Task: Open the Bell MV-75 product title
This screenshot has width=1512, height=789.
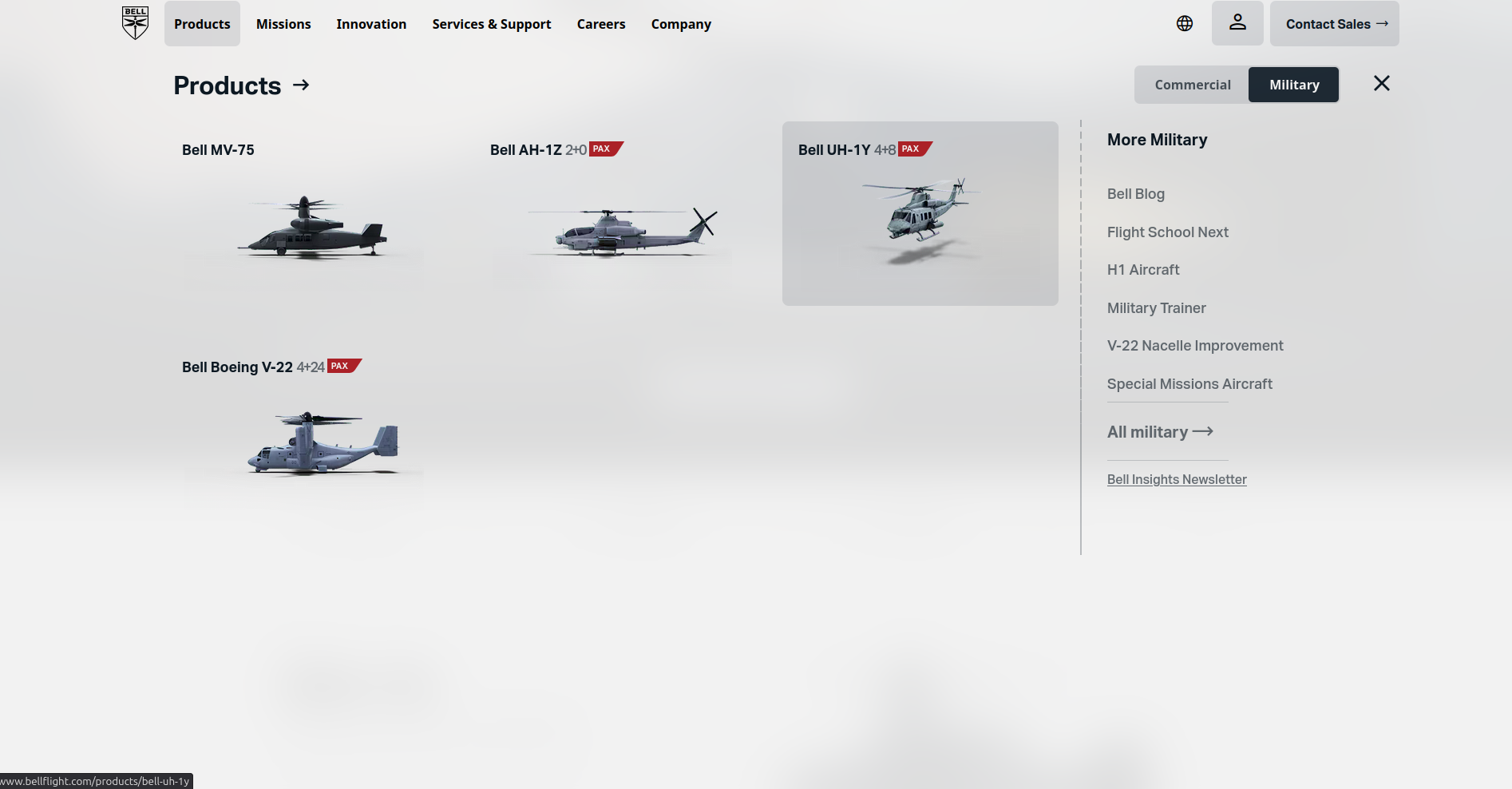Action: 218,150
